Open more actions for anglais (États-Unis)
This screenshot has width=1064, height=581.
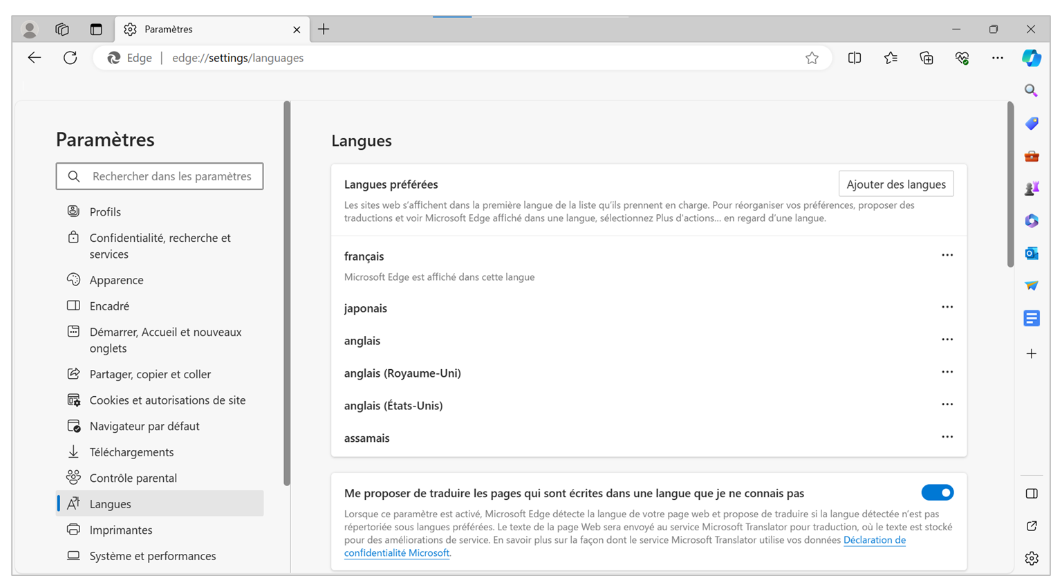[947, 405]
